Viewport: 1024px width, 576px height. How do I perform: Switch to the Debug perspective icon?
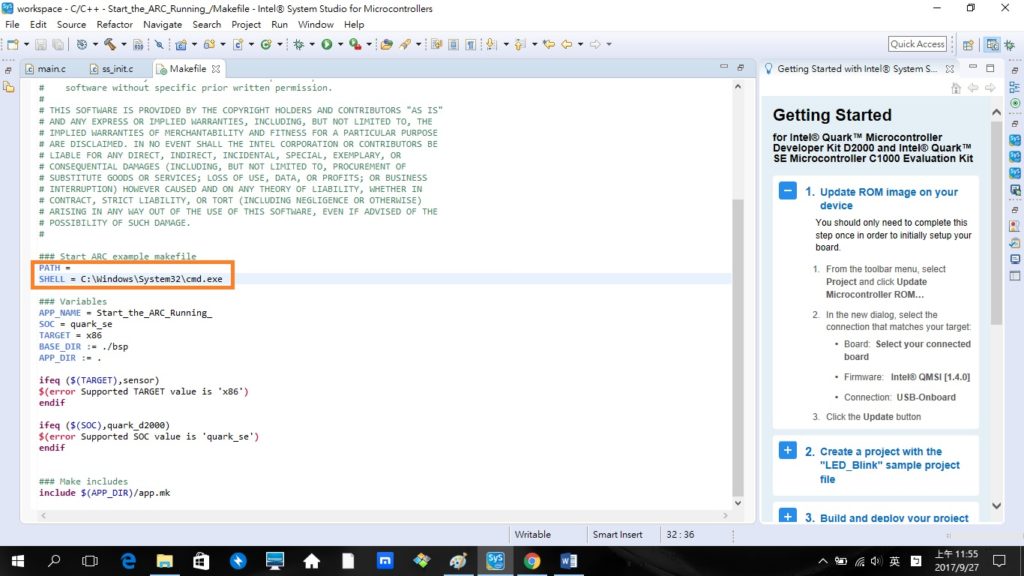coord(1010,44)
